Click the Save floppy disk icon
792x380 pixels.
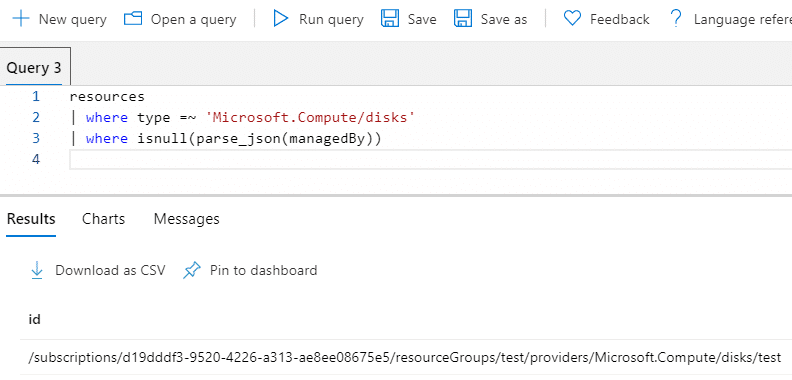click(x=390, y=19)
